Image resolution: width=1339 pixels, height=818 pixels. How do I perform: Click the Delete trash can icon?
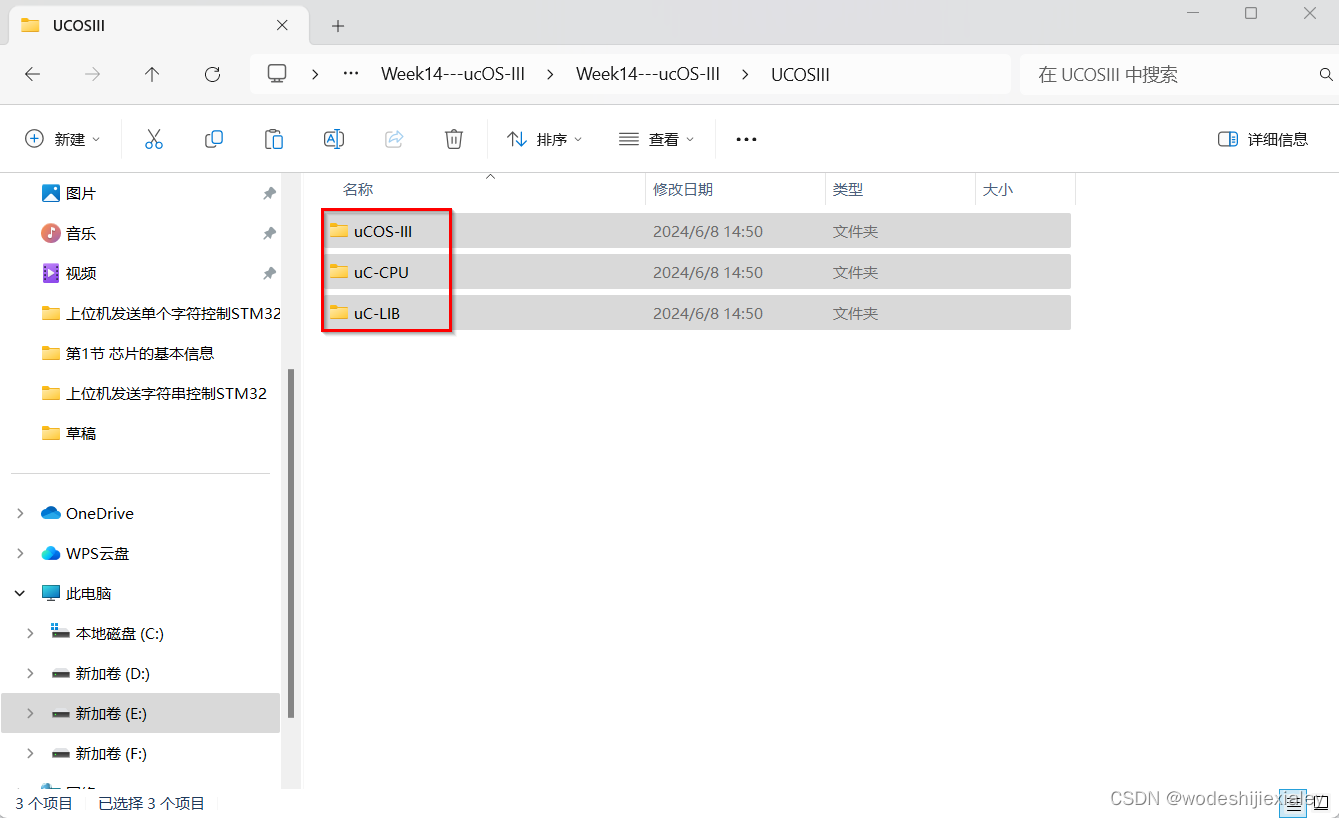454,139
